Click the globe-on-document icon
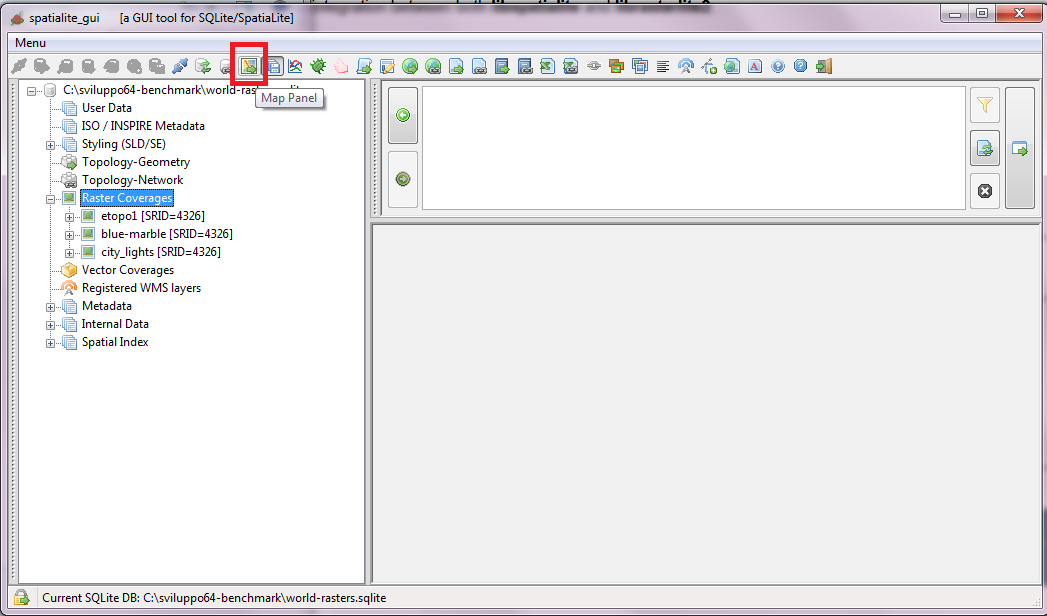 tap(732, 66)
